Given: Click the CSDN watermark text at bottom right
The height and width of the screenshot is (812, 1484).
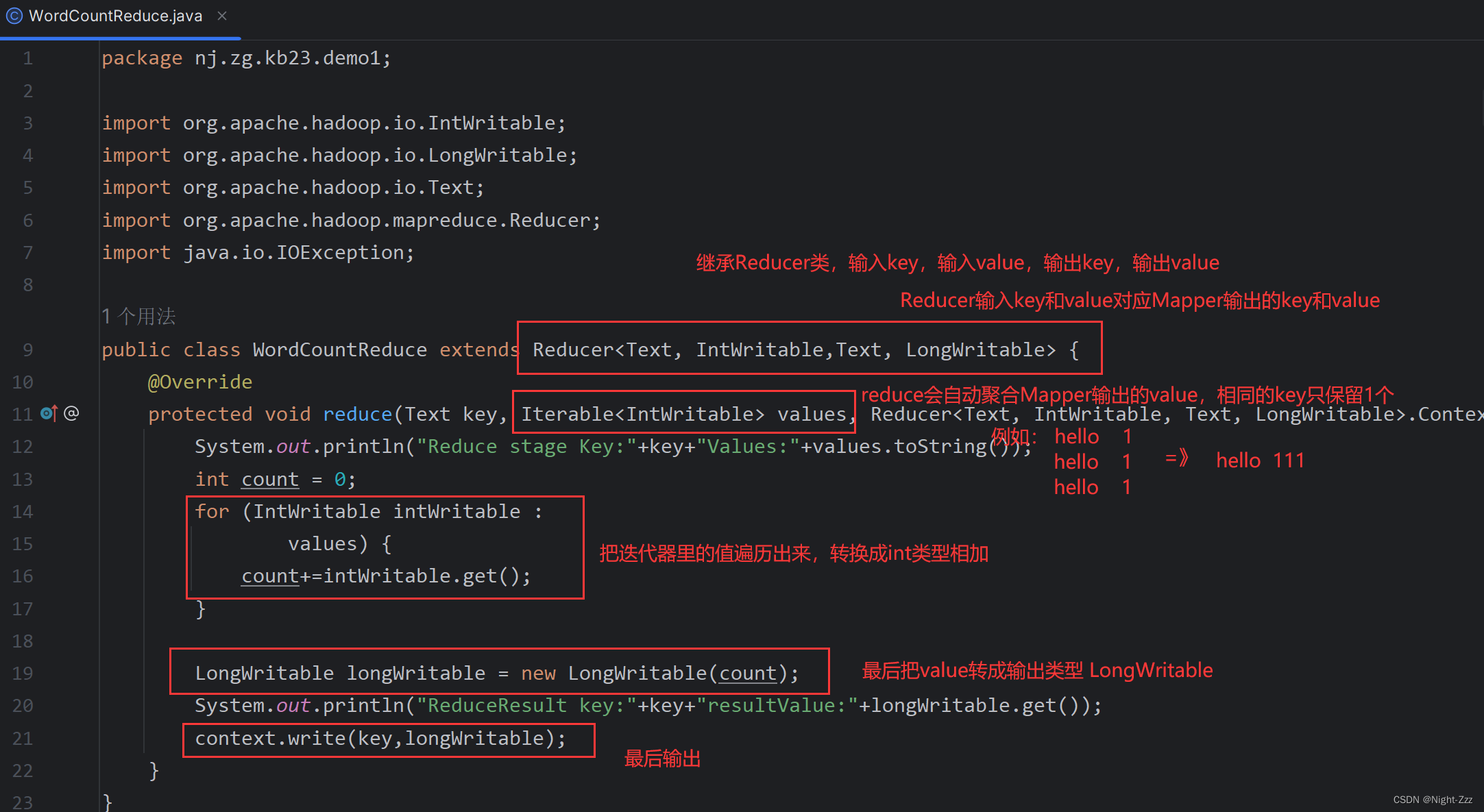Looking at the screenshot, I should [x=1433, y=799].
